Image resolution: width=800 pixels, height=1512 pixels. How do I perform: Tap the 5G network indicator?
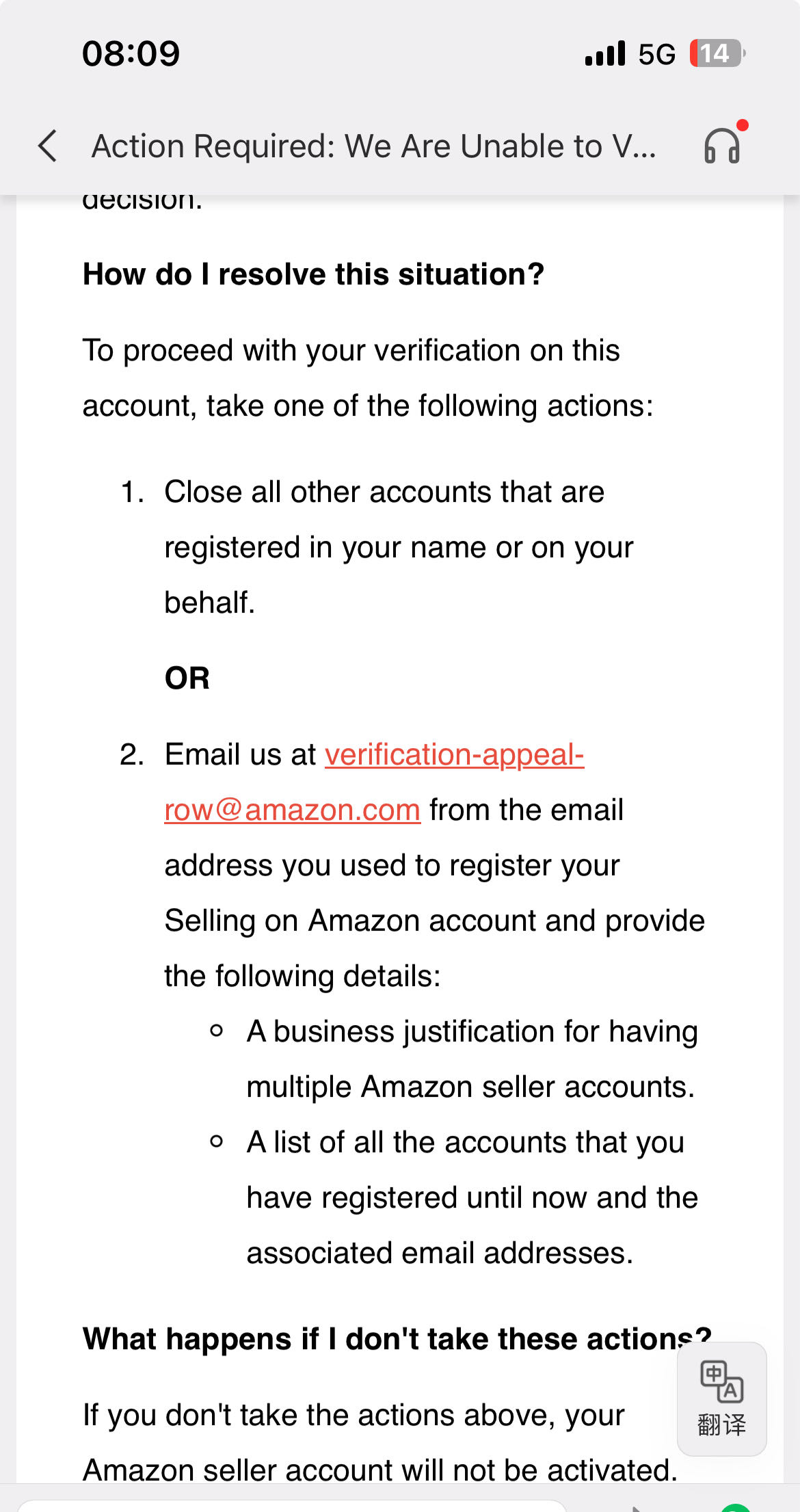coord(656,54)
